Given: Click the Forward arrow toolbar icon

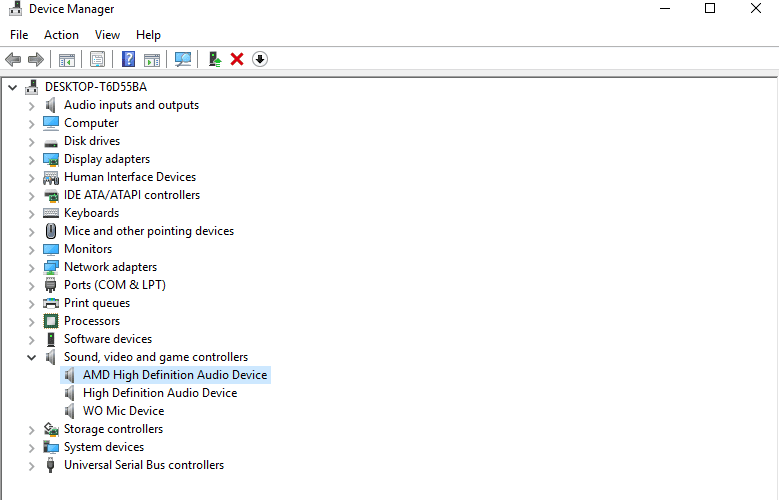Looking at the screenshot, I should coord(36,60).
